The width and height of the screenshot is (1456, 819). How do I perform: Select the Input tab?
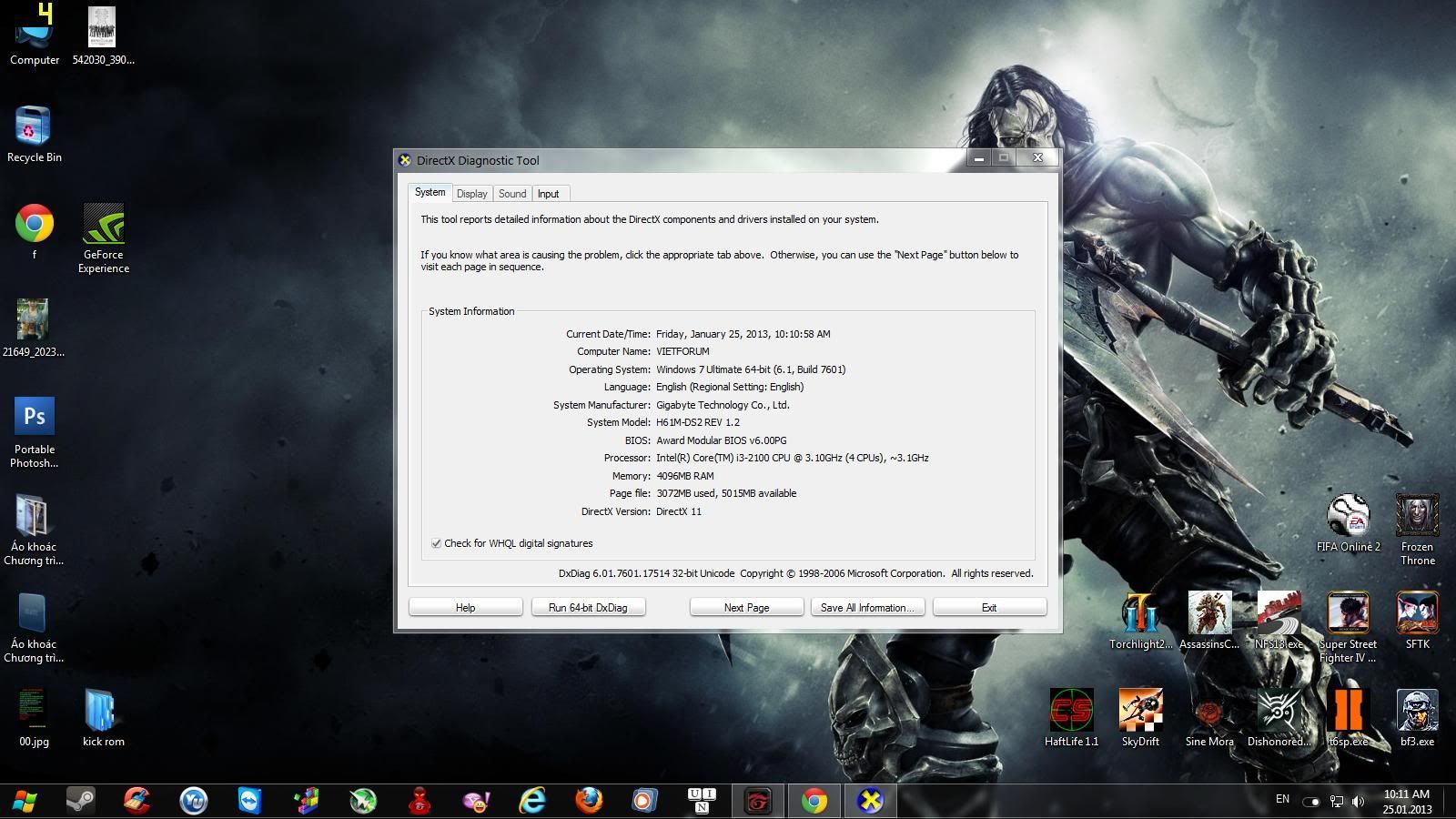click(x=548, y=194)
